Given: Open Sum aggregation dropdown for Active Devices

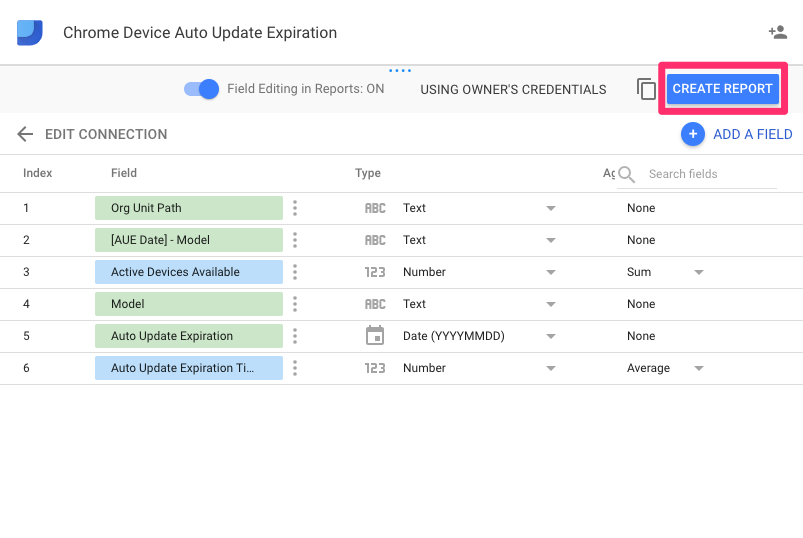Looking at the screenshot, I should tap(698, 272).
